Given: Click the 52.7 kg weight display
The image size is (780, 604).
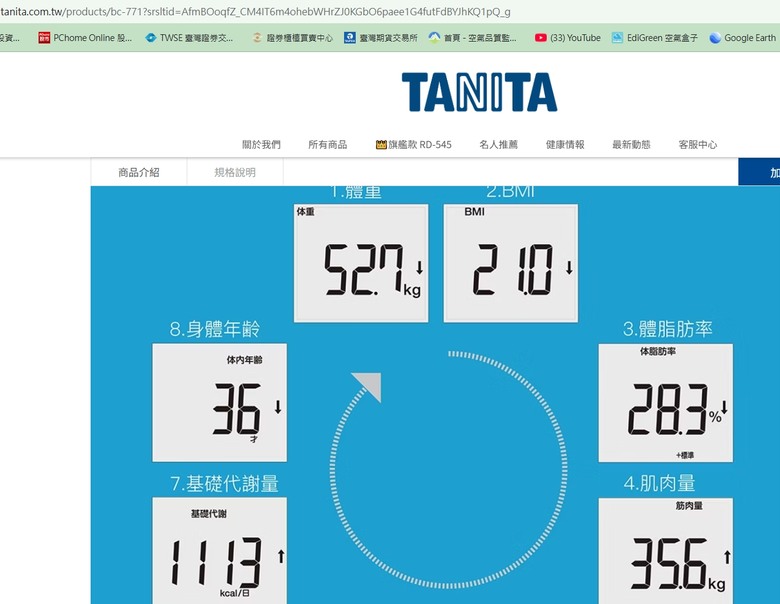Looking at the screenshot, I should [361, 263].
